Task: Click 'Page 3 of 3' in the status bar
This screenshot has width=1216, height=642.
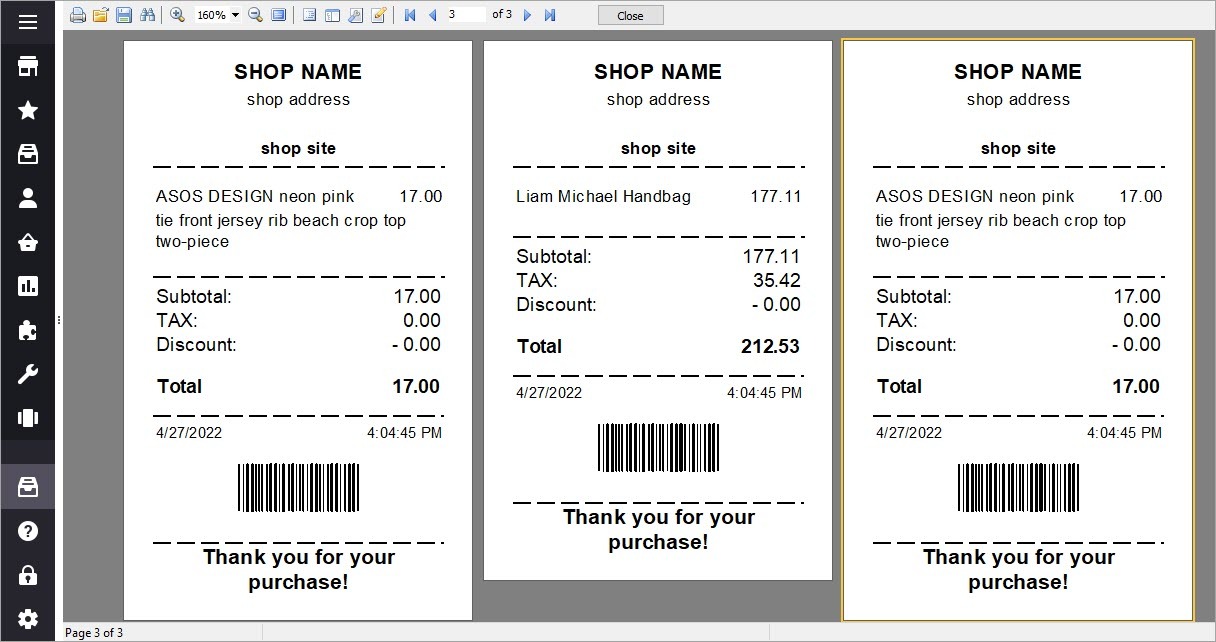Action: tap(94, 633)
